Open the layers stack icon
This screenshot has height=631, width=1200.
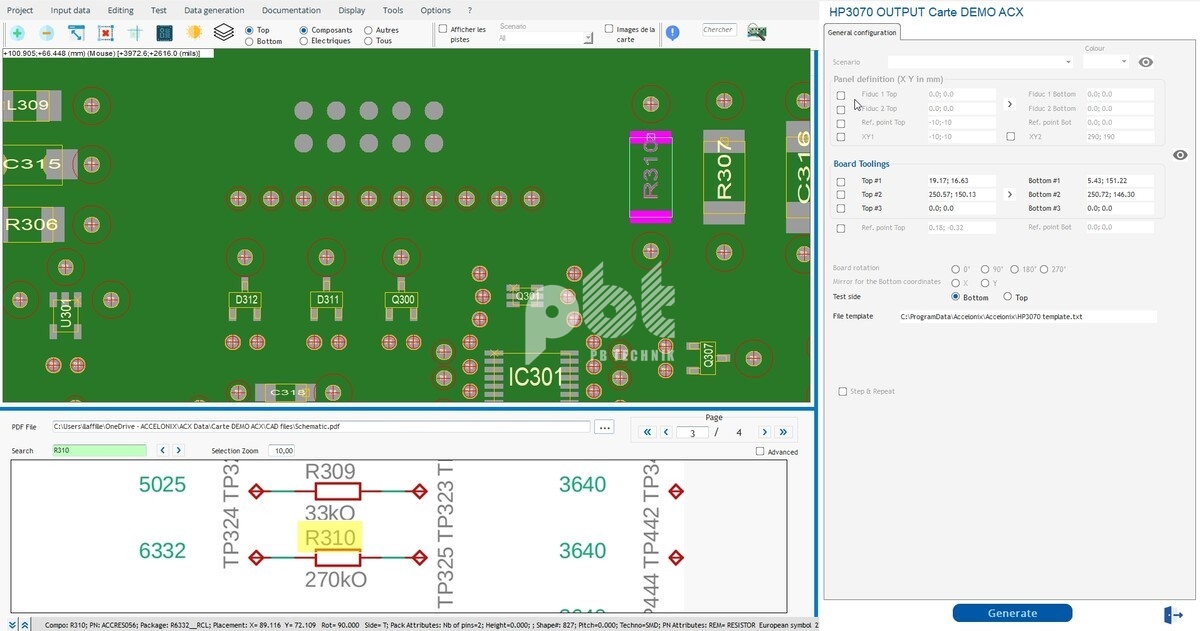tap(224, 33)
